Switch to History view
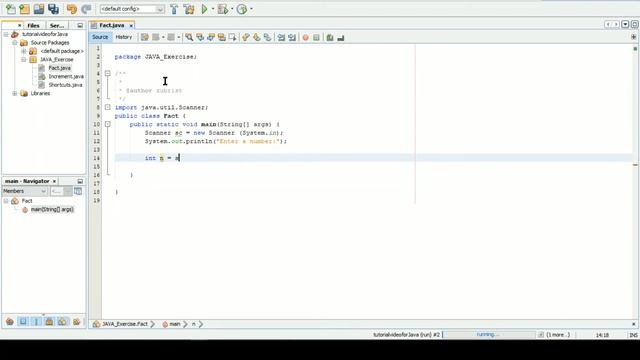640x360 pixels. pos(124,37)
